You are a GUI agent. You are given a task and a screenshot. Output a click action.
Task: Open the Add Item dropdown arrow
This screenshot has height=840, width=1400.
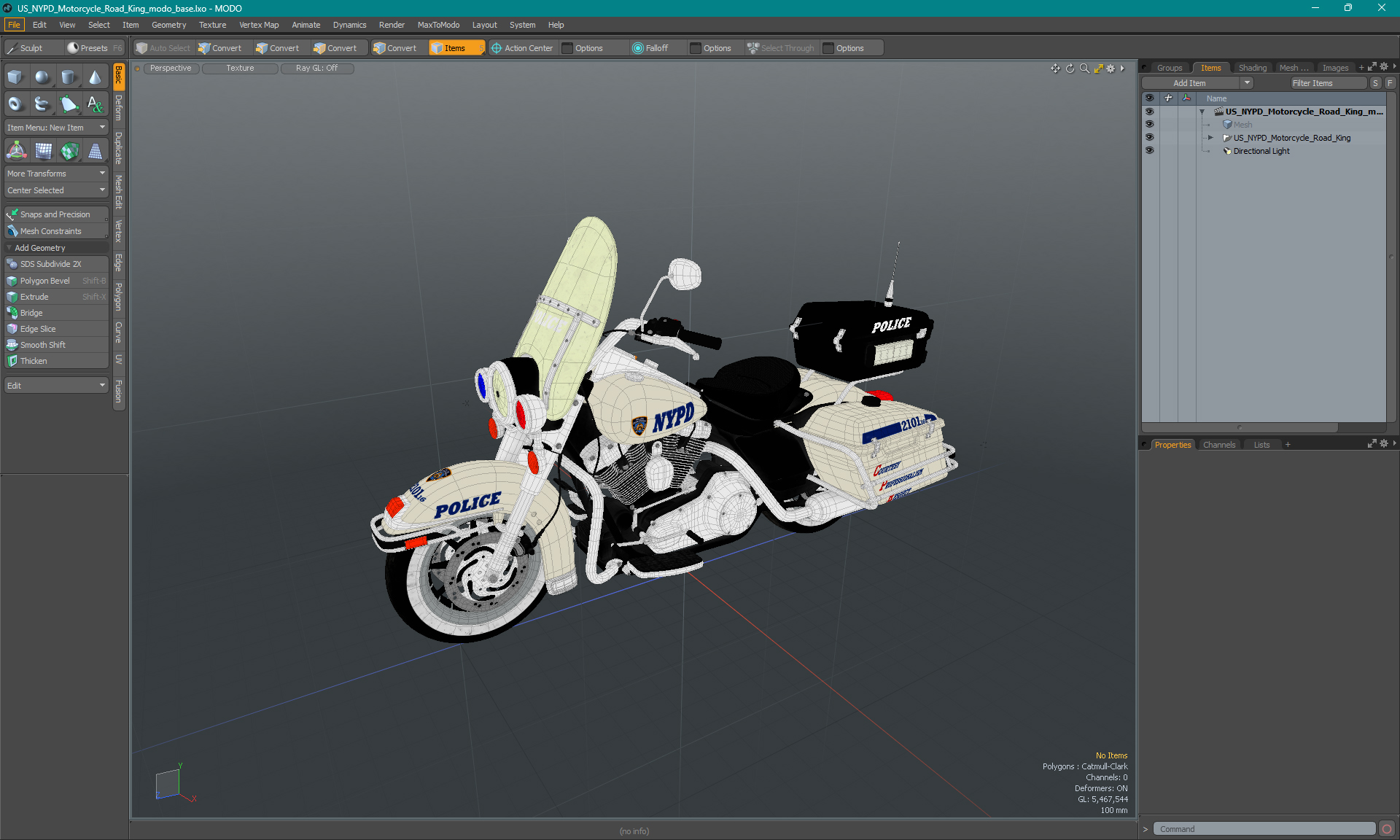click(1247, 83)
